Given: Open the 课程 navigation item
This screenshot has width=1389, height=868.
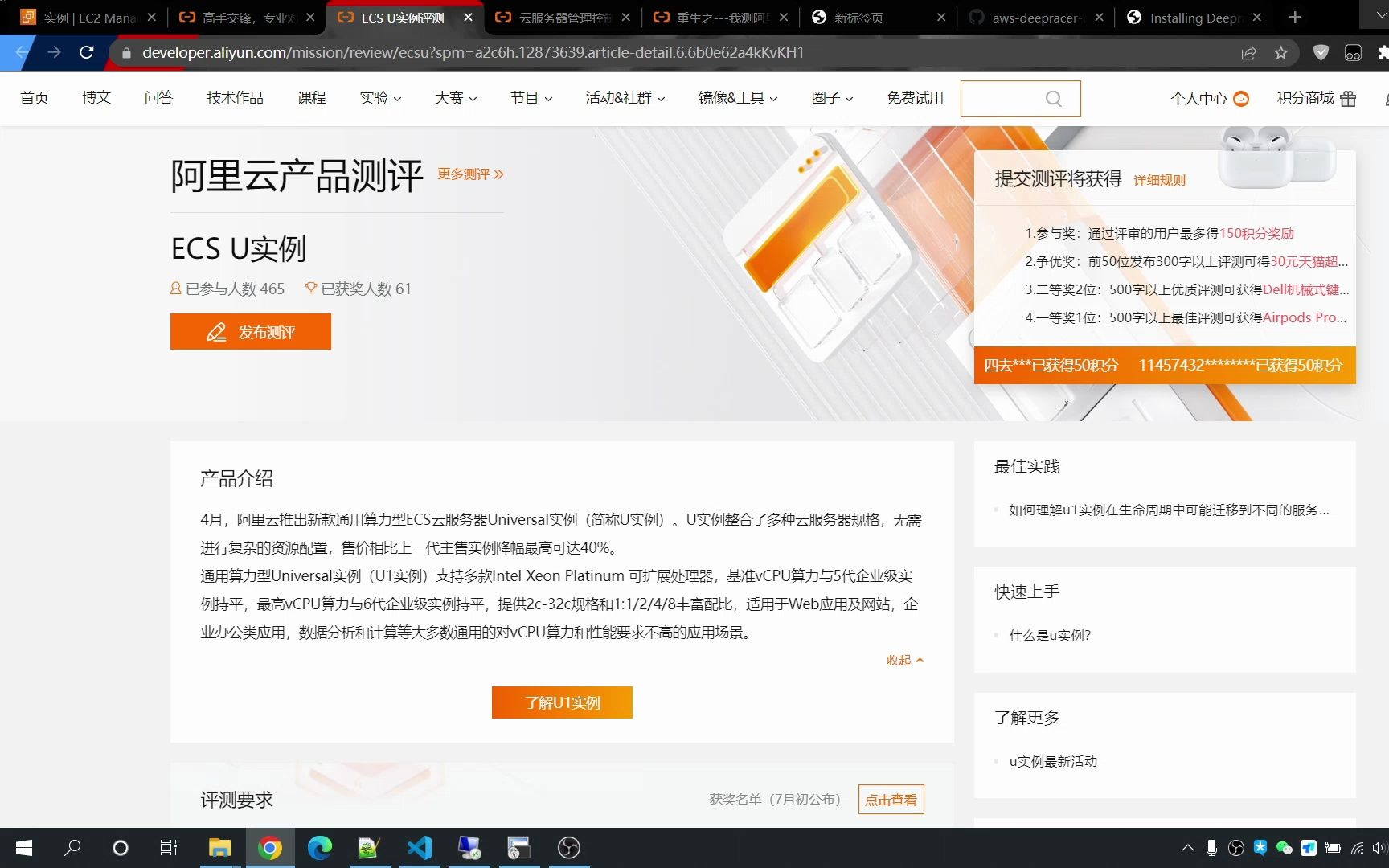Looking at the screenshot, I should 311,98.
